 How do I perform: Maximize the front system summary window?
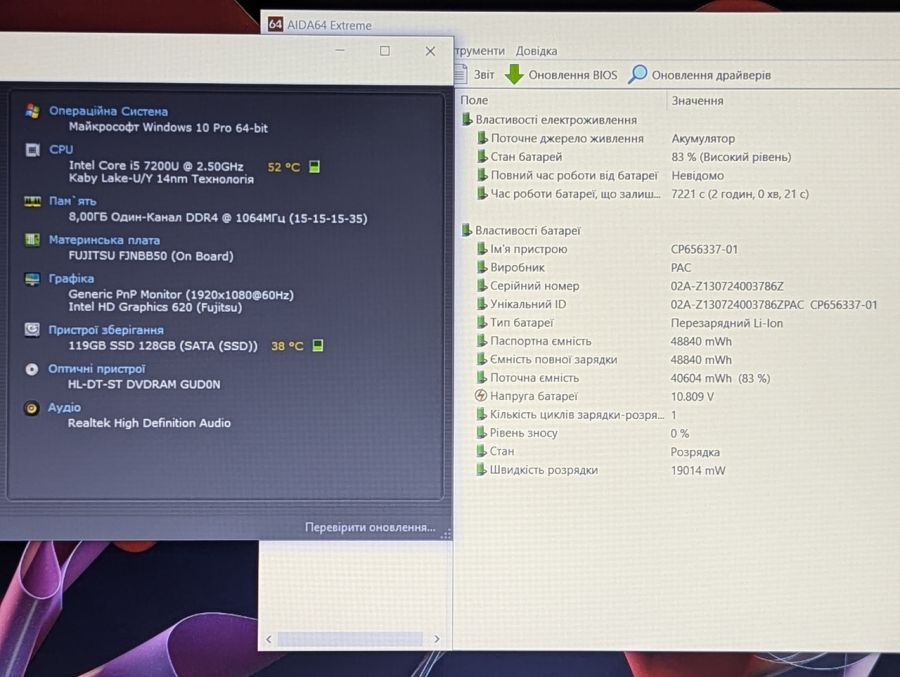point(385,51)
